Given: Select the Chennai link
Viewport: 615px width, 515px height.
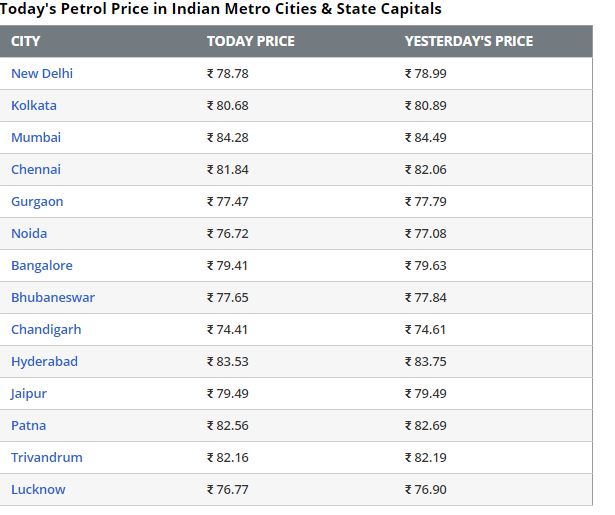Looking at the screenshot, I should (36, 169).
